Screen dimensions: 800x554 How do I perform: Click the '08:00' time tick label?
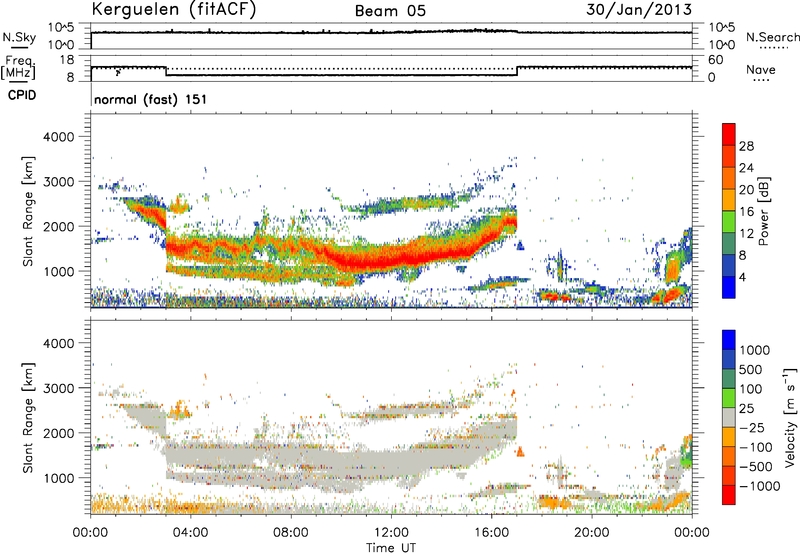(291, 533)
